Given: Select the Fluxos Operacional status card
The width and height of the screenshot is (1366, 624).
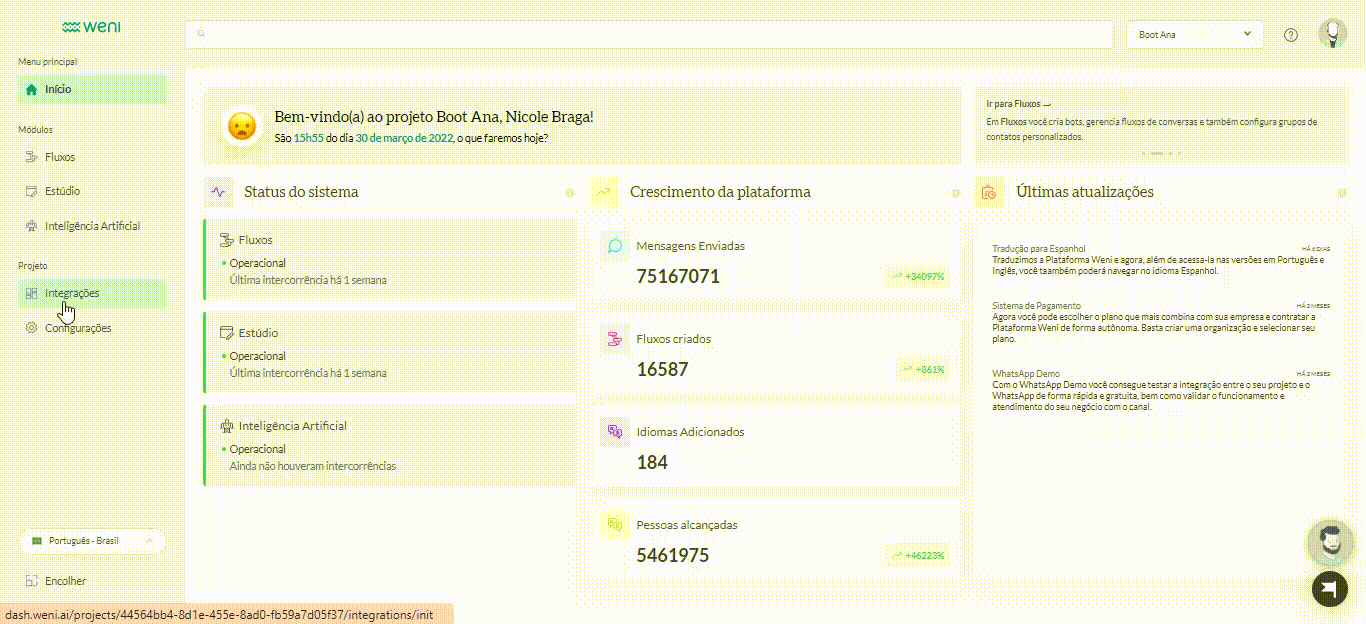Looking at the screenshot, I should pos(389,260).
